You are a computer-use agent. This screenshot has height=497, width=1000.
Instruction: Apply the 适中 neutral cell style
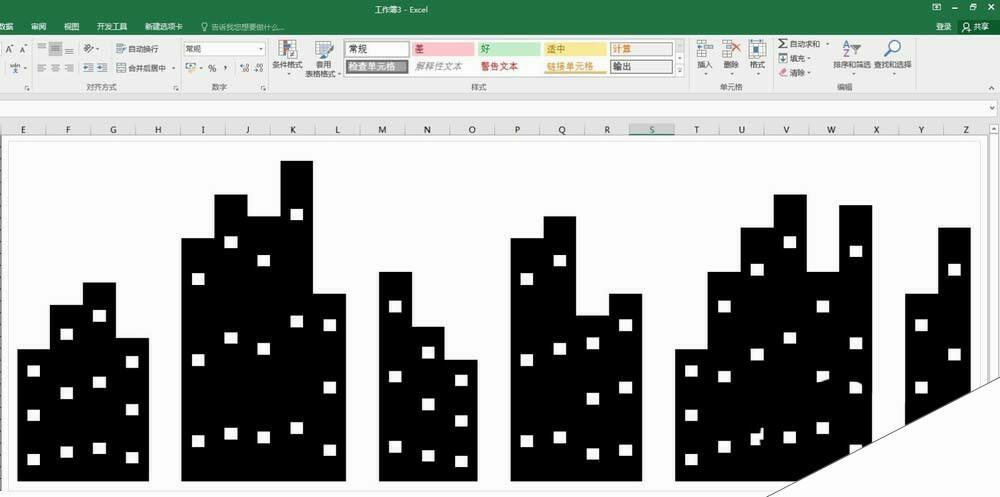pyautogui.click(x=575, y=49)
